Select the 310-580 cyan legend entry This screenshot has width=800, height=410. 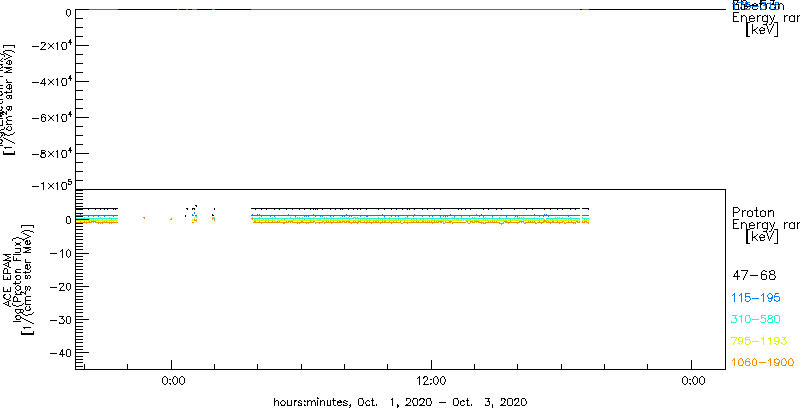point(756,320)
